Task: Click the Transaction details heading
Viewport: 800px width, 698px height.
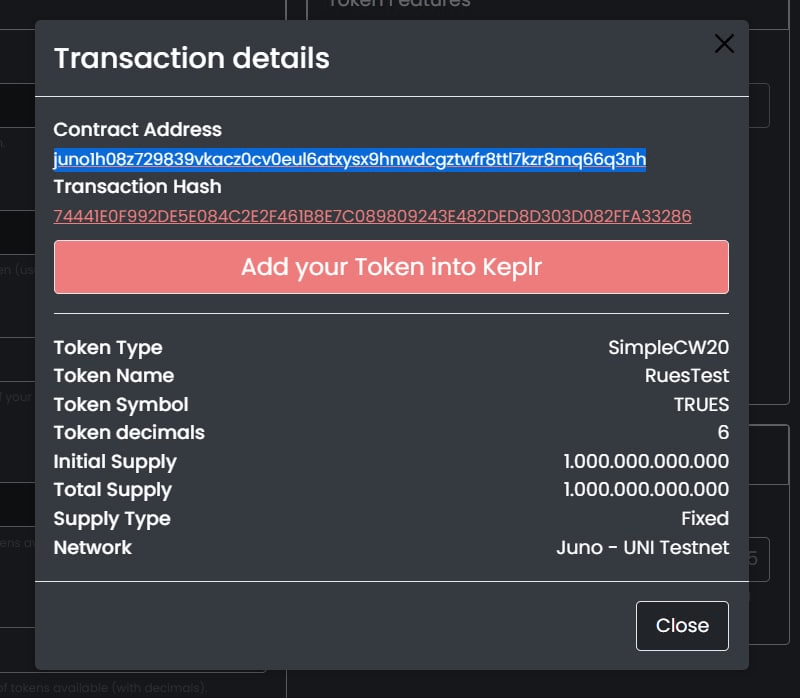Action: (x=191, y=58)
